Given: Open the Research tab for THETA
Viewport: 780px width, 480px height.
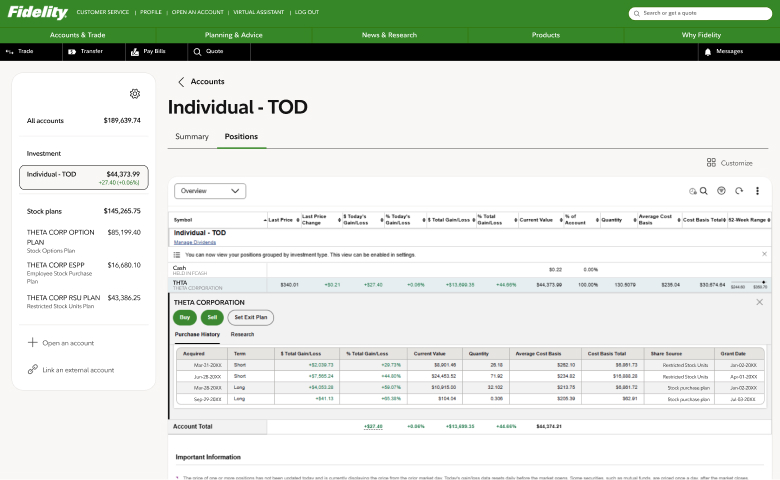Looking at the screenshot, I should pyautogui.click(x=242, y=334).
